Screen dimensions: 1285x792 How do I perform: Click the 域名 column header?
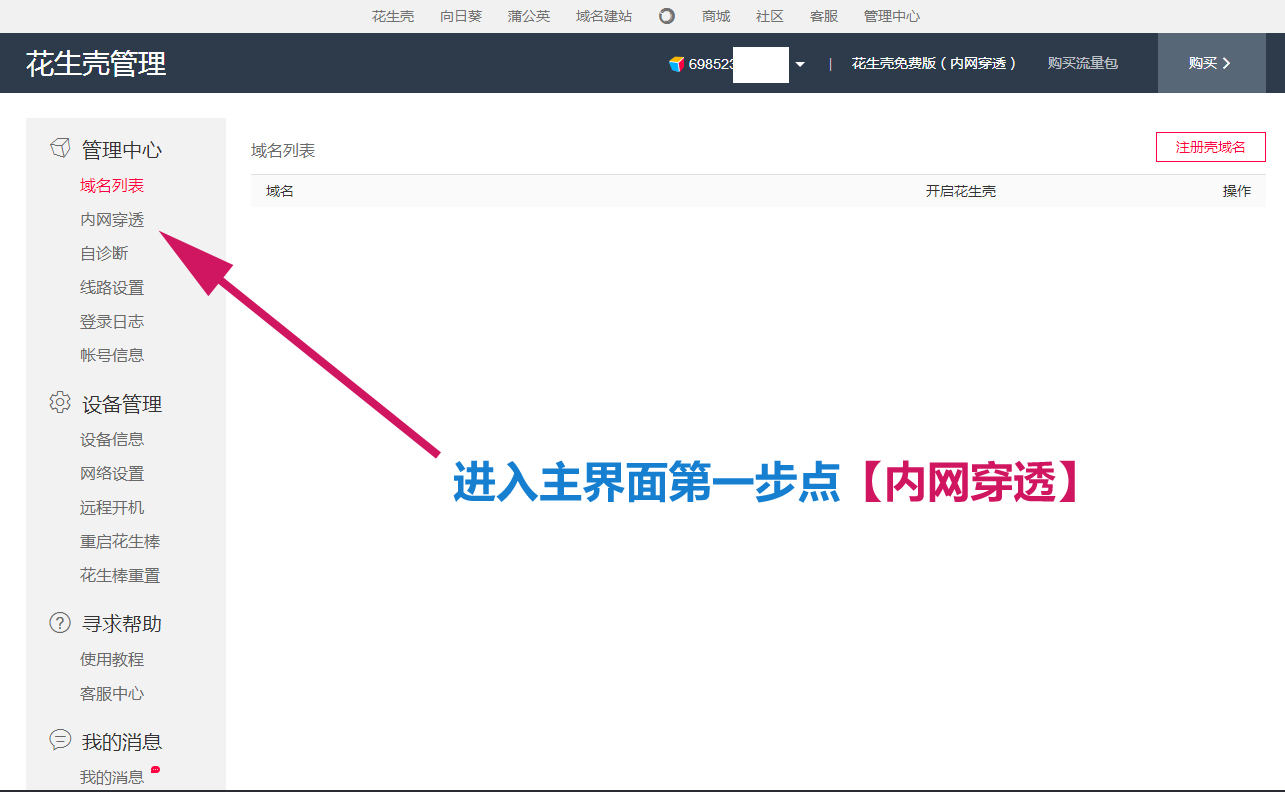280,191
